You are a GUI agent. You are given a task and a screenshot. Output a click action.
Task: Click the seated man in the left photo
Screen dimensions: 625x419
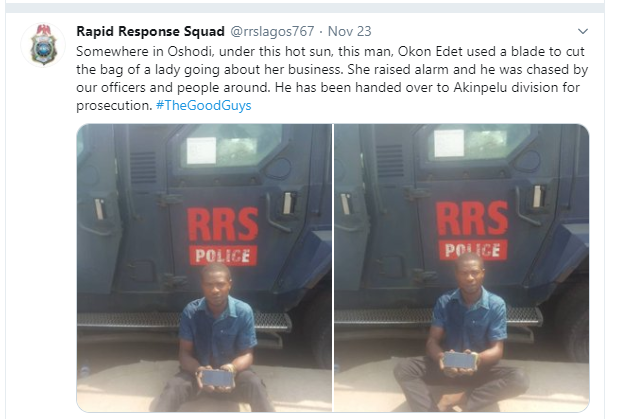(215, 340)
